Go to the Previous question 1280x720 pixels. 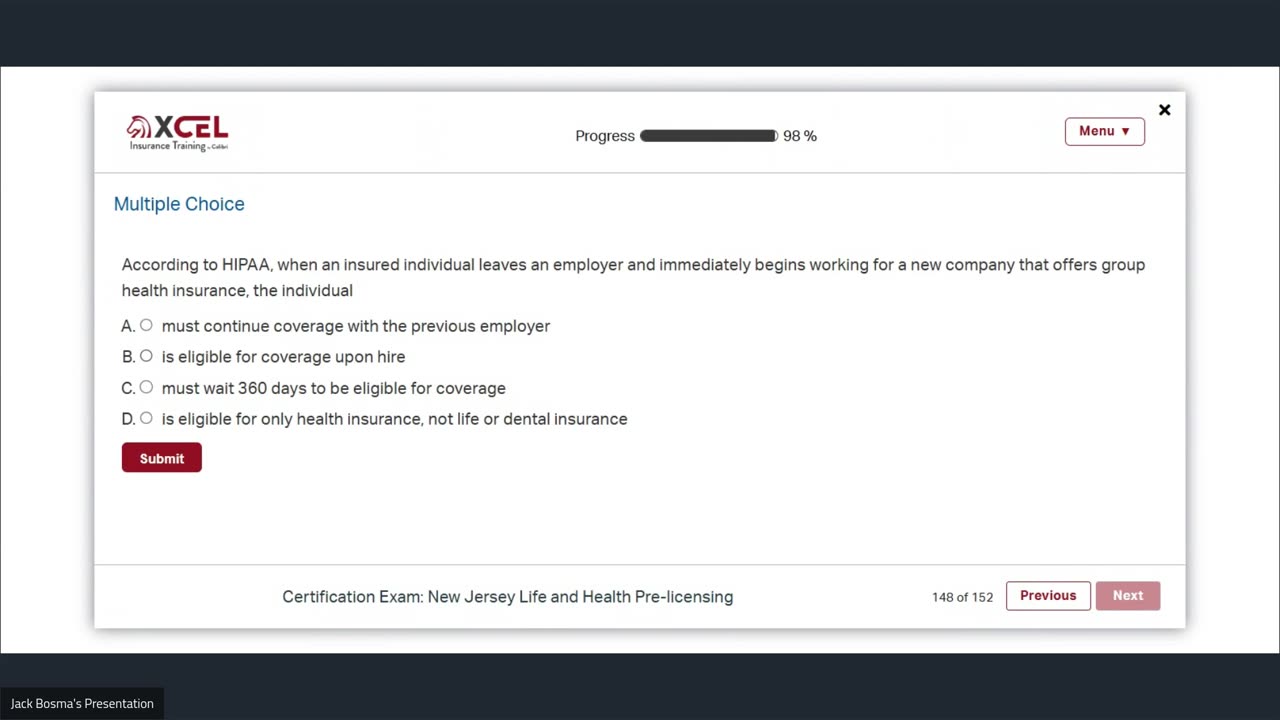click(1048, 595)
